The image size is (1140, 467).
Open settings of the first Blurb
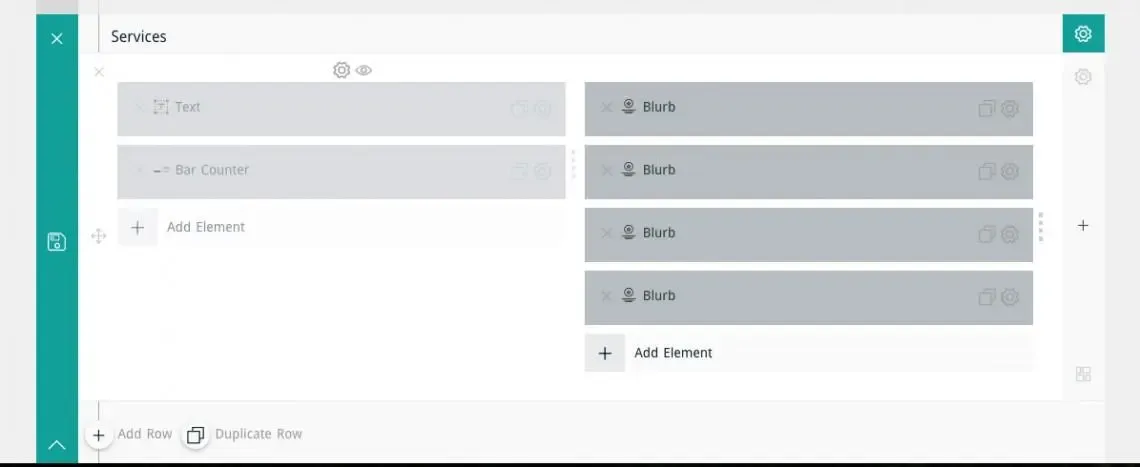pyautogui.click(x=1009, y=108)
